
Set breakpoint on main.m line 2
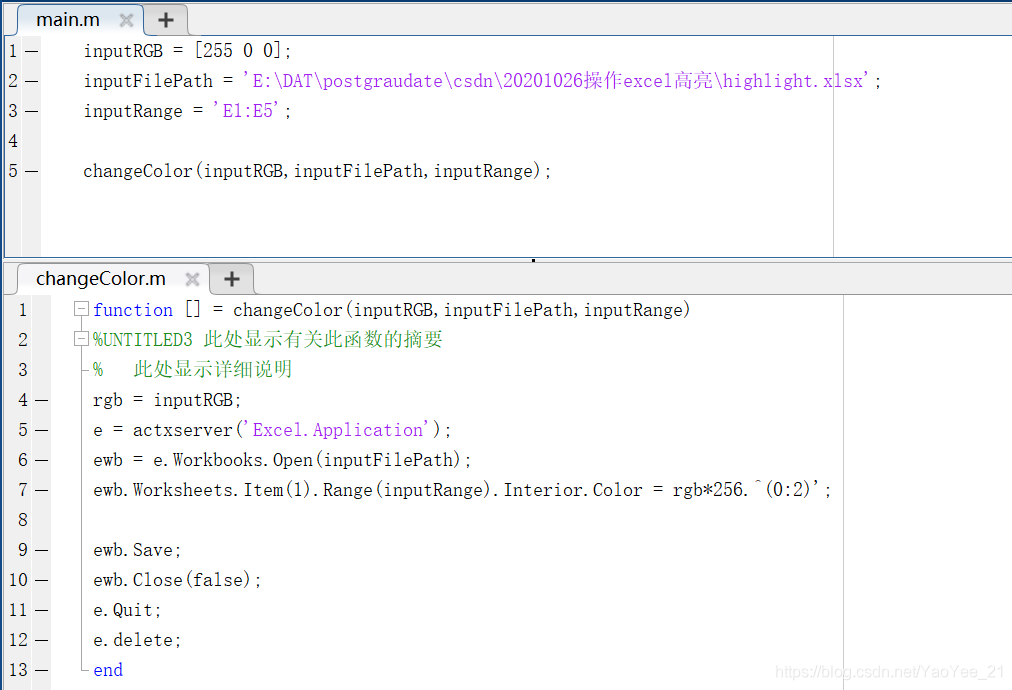32,81
